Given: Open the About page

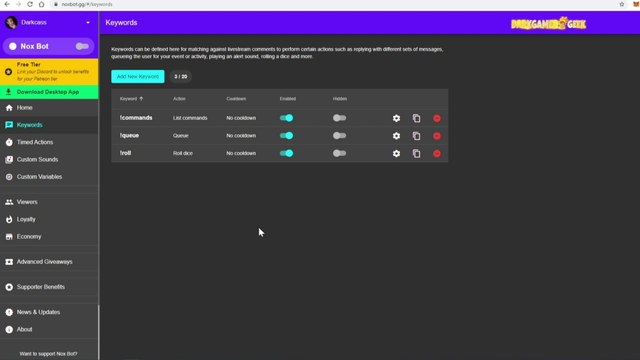Looking at the screenshot, I should 49,329.
